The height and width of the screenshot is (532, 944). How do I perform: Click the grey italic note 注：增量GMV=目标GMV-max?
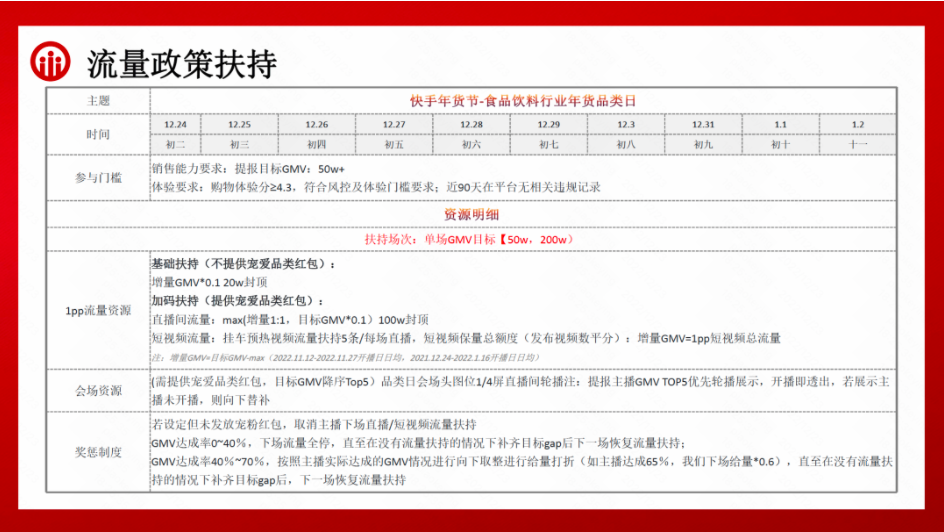coord(346,357)
